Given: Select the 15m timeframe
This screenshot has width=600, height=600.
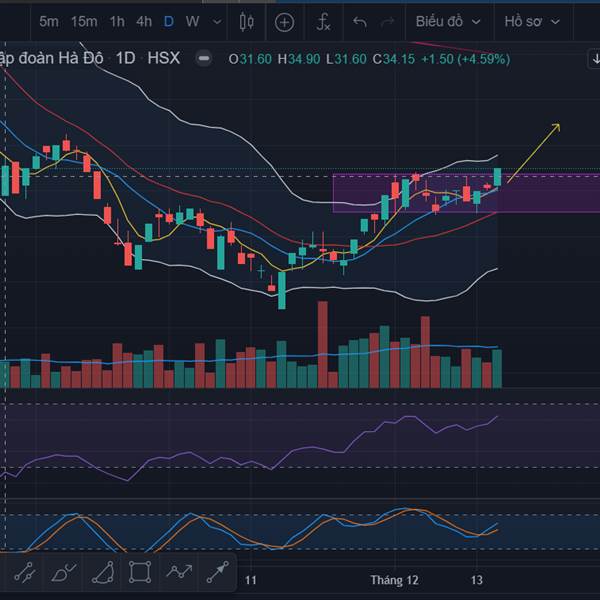Looking at the screenshot, I should click(x=84, y=22).
